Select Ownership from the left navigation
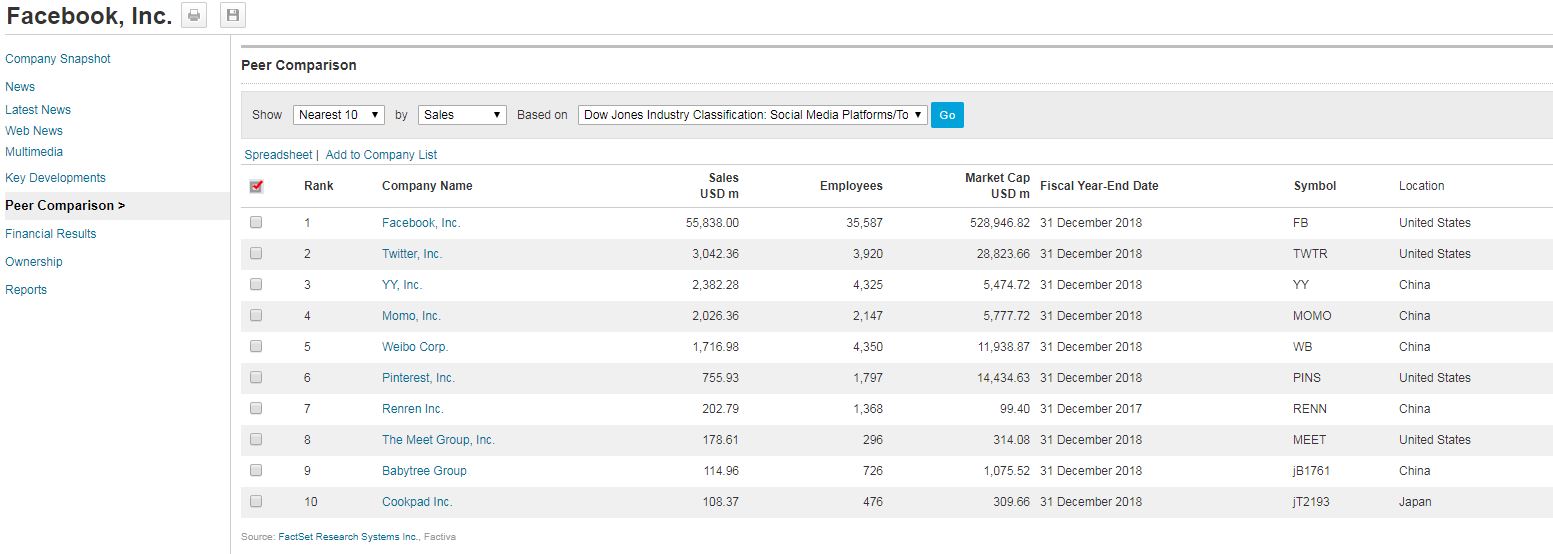Screen dimensions: 1553x554 [x=34, y=262]
